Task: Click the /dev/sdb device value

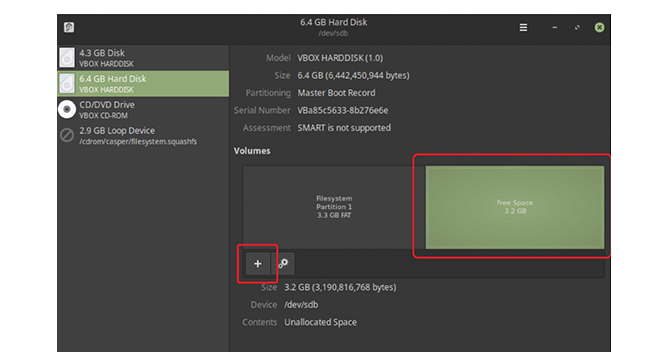Action: tap(301, 305)
